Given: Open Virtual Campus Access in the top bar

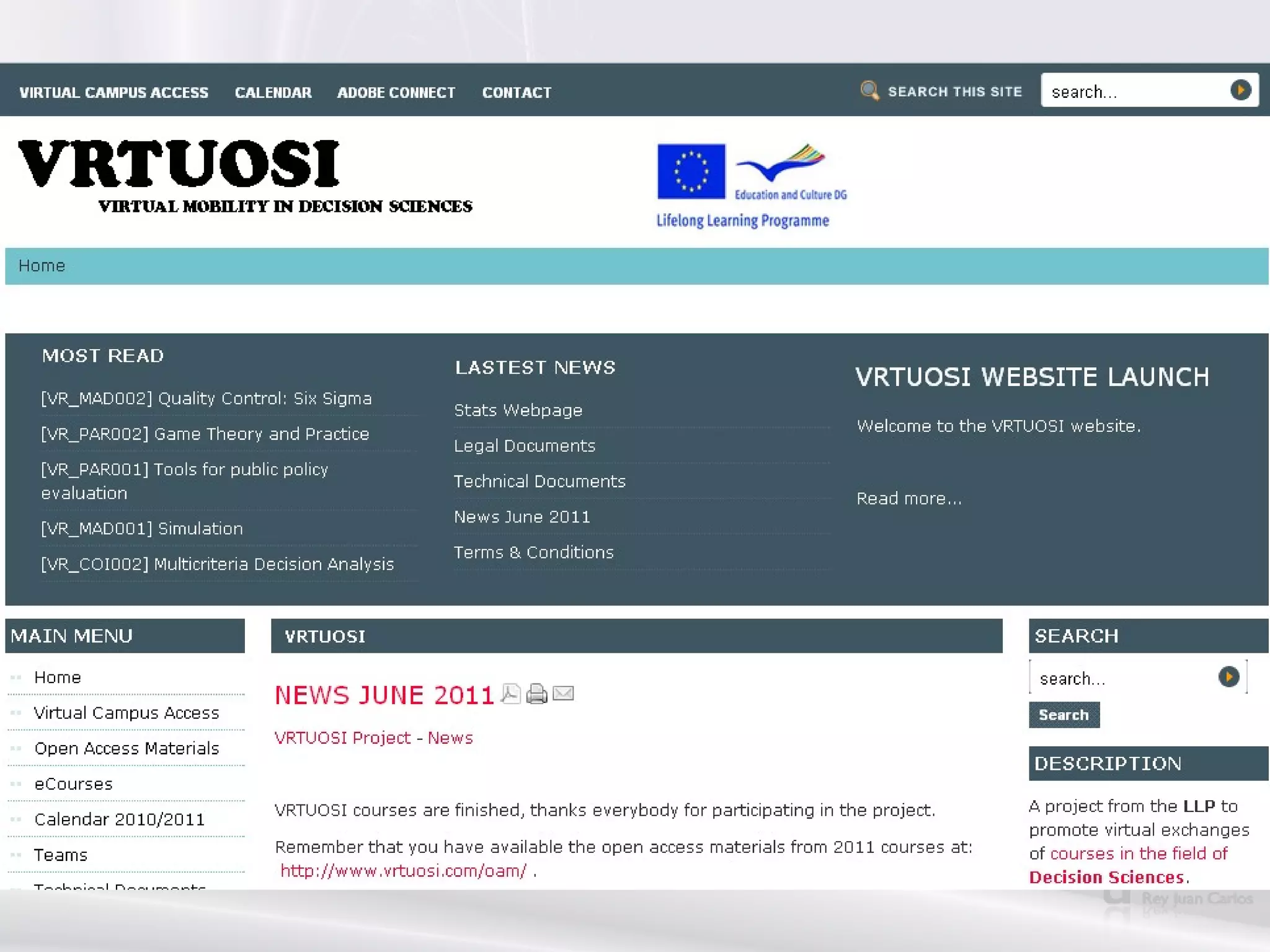Looking at the screenshot, I should coord(114,92).
